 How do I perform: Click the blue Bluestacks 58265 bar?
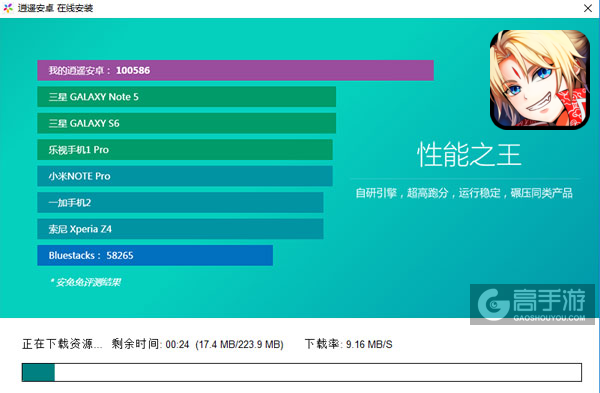pos(155,255)
